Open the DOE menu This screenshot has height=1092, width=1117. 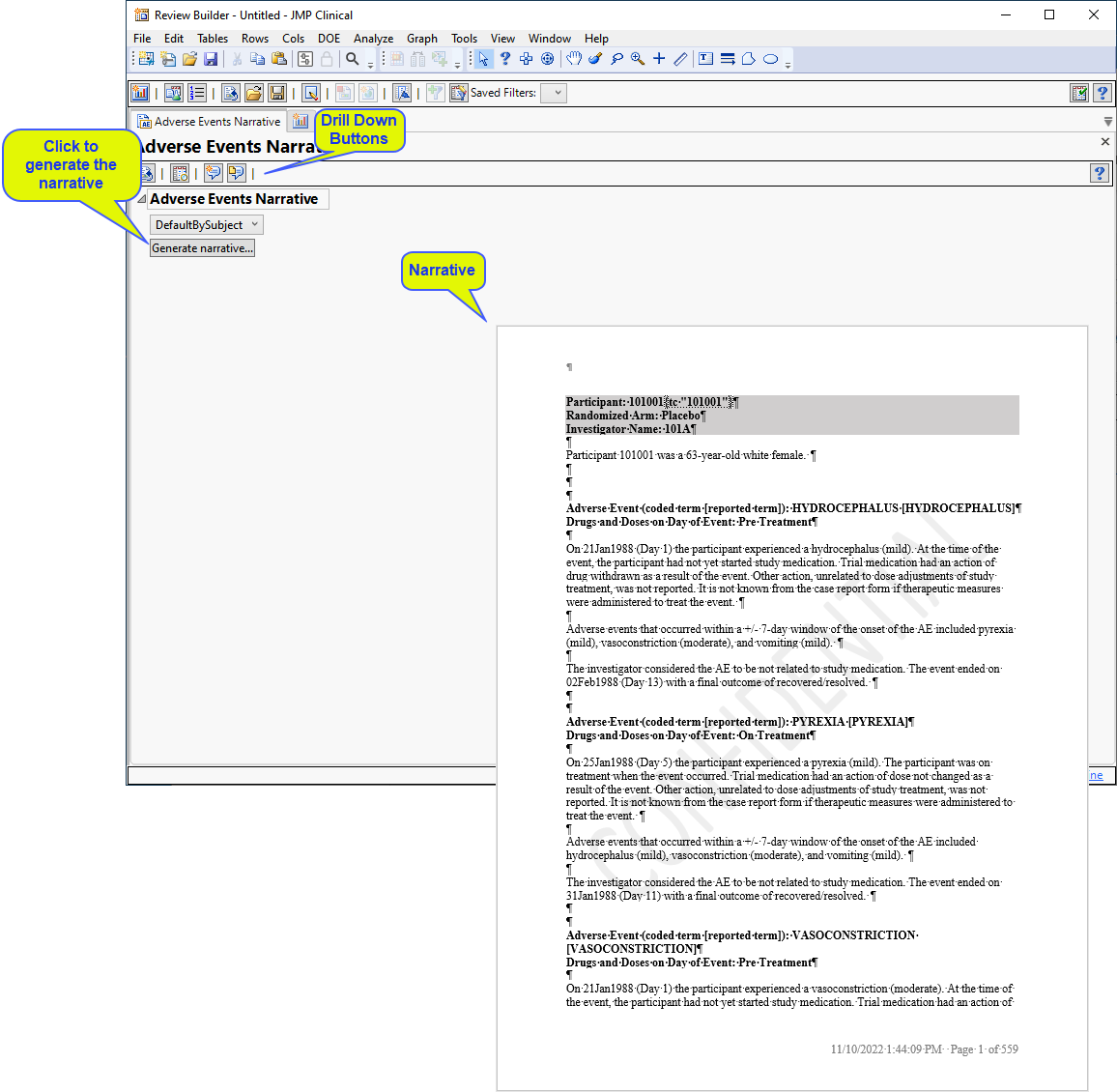329,39
